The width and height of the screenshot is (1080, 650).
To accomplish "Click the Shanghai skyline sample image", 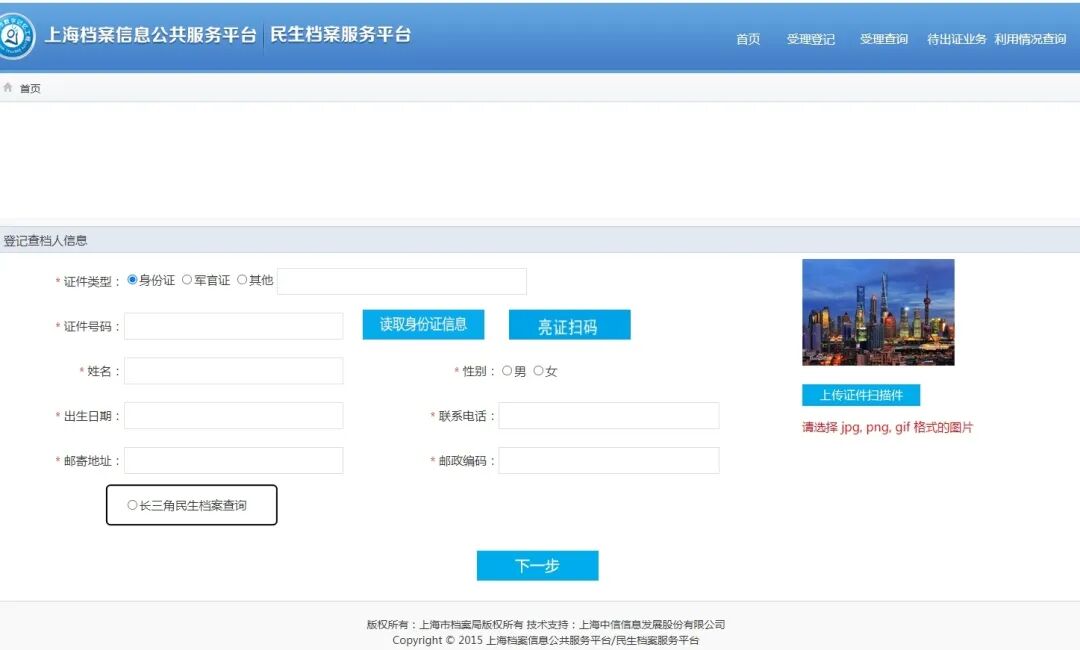I will (x=877, y=312).
